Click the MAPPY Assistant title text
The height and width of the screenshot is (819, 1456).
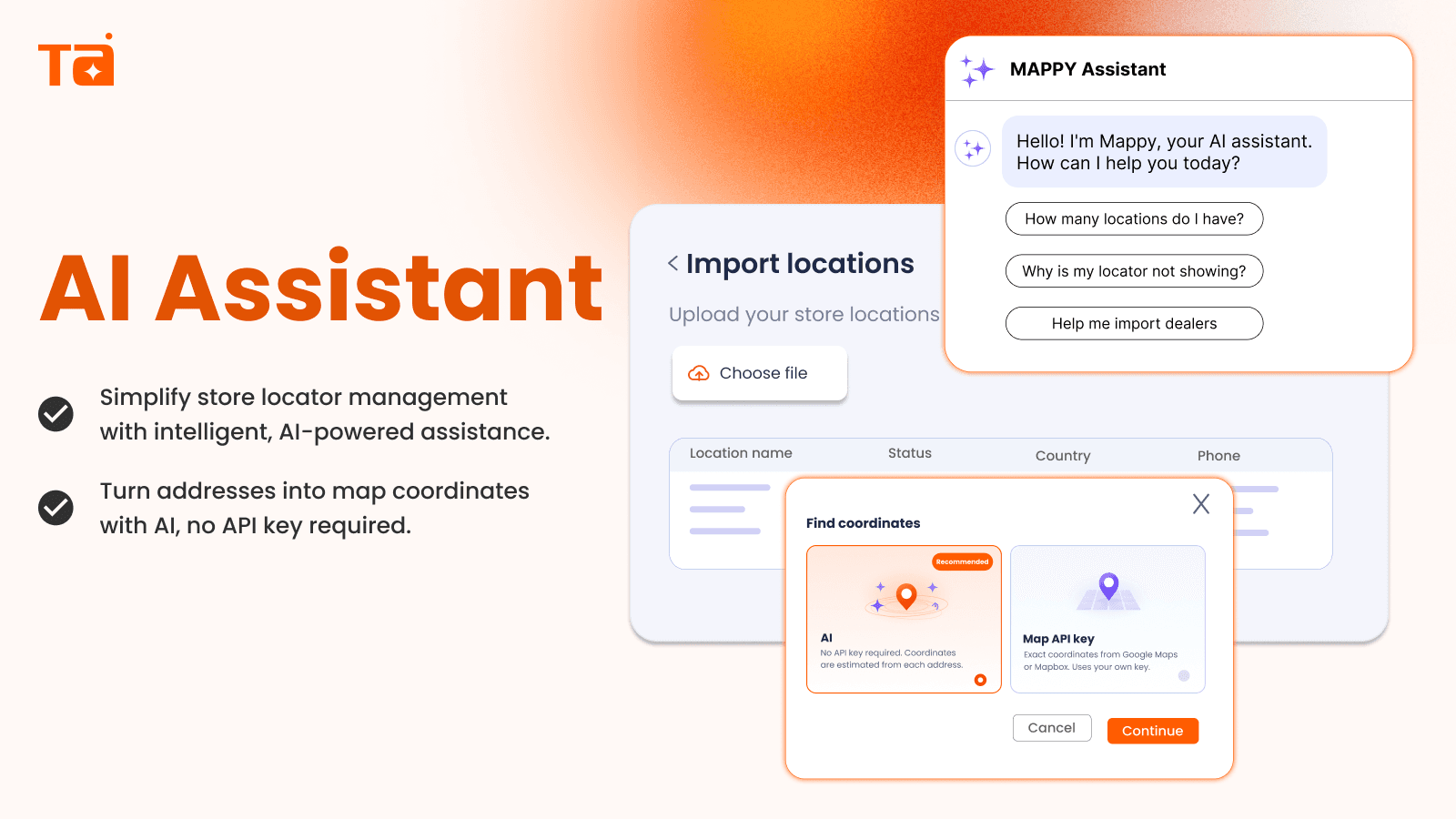coord(1087,69)
